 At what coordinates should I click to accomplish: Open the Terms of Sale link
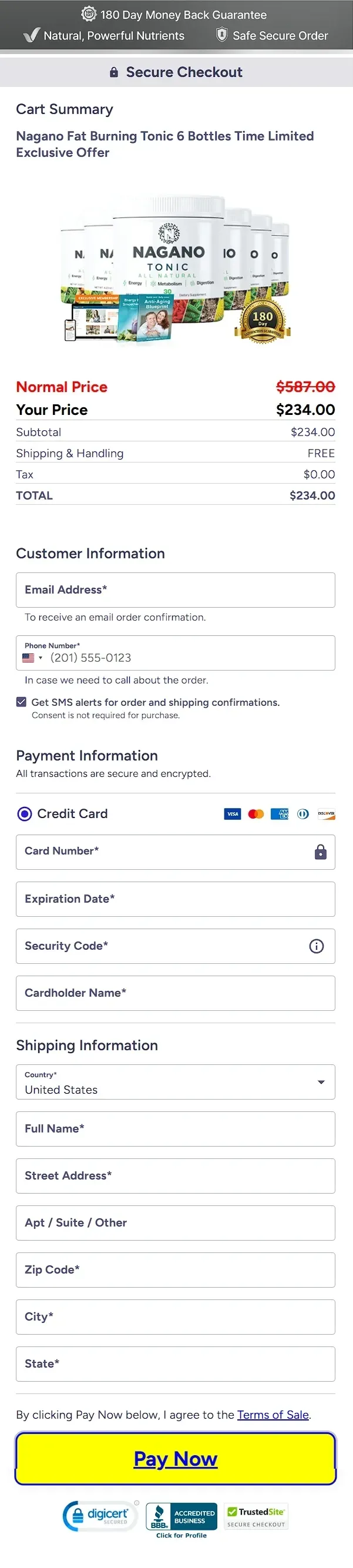coord(273,1414)
